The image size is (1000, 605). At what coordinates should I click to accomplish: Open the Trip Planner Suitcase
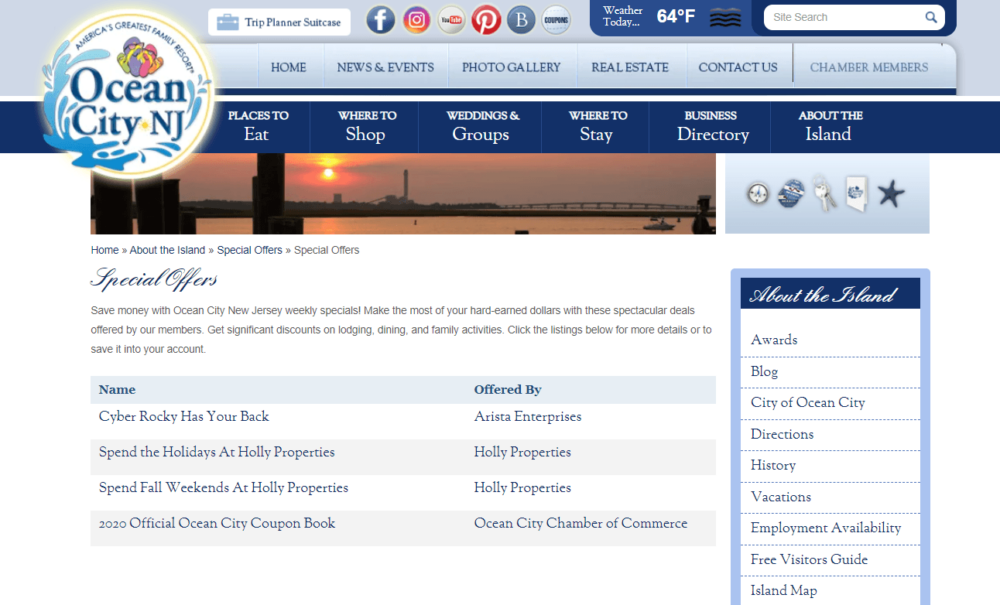278,21
